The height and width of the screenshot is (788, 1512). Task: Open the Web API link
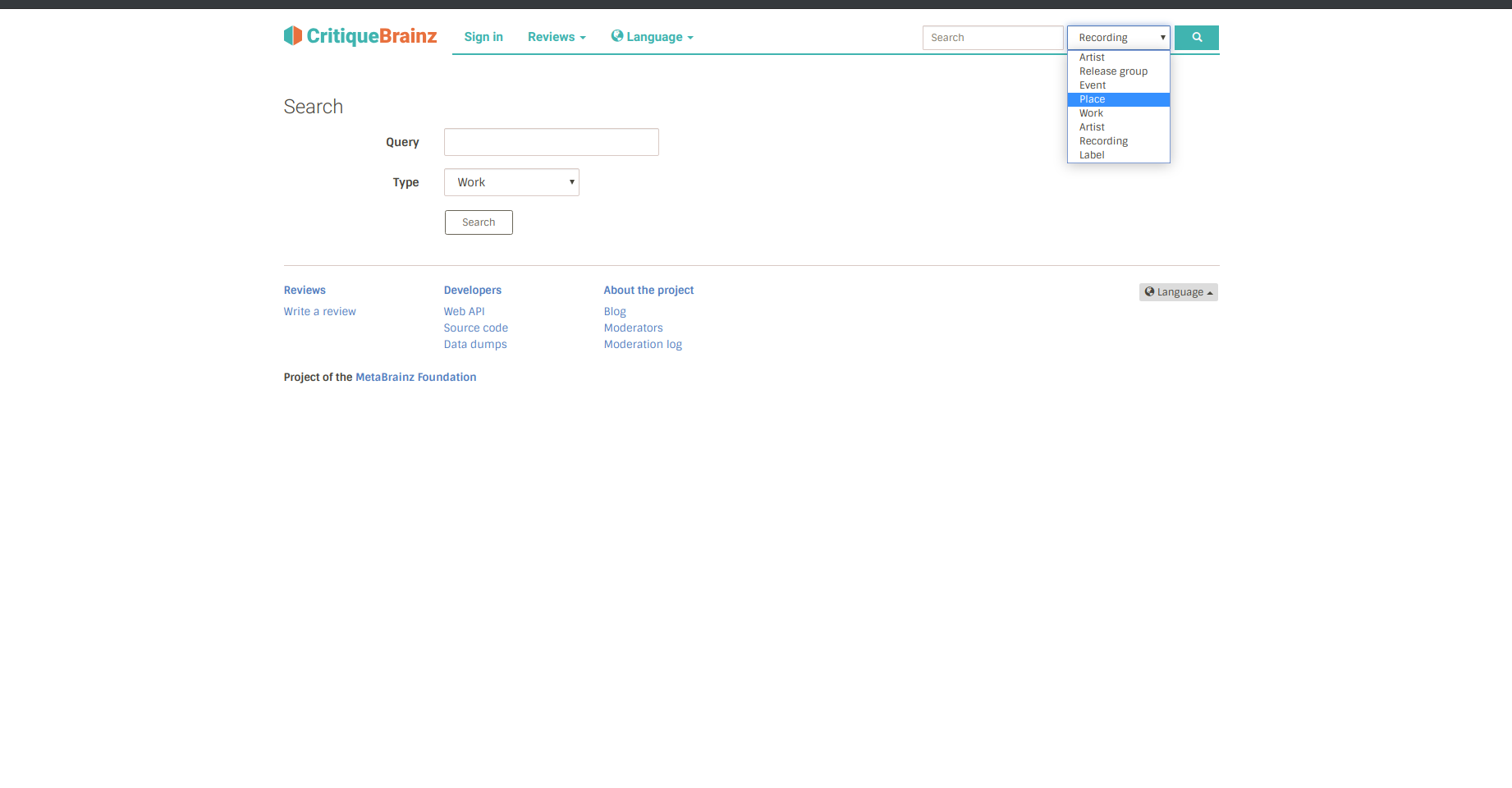464,312
